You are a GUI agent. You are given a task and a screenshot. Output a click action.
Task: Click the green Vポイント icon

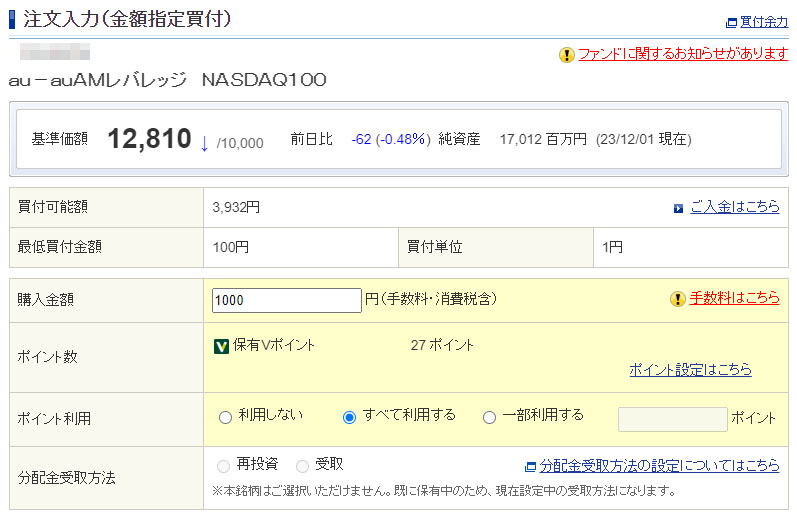pos(222,346)
